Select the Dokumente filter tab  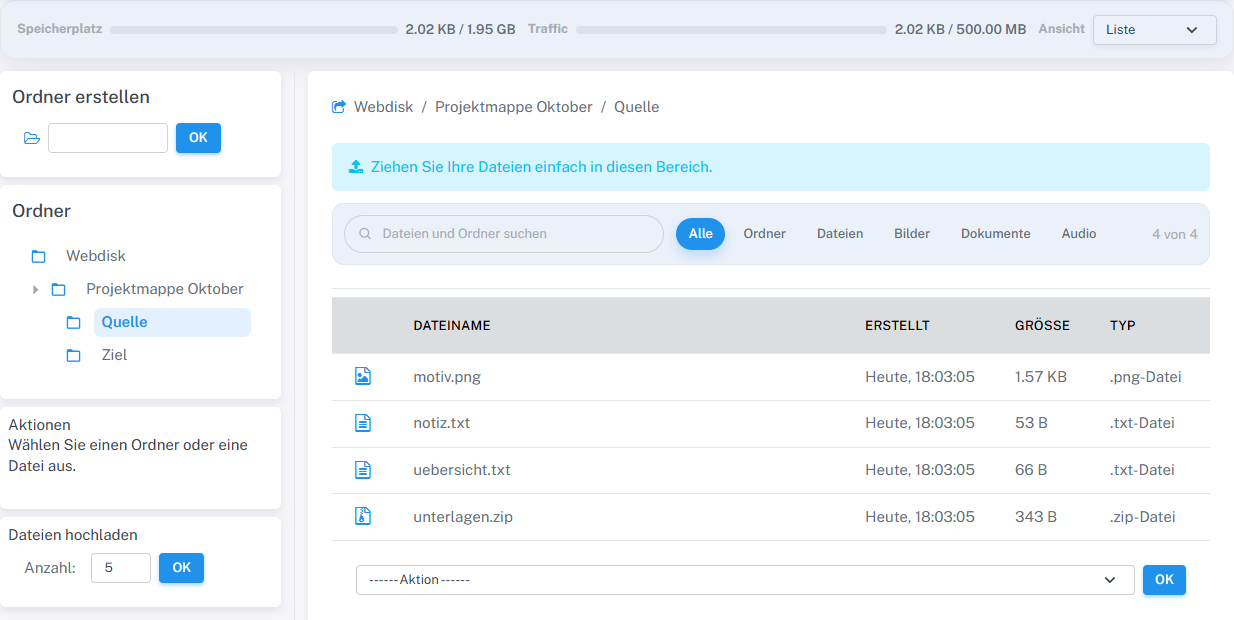996,234
